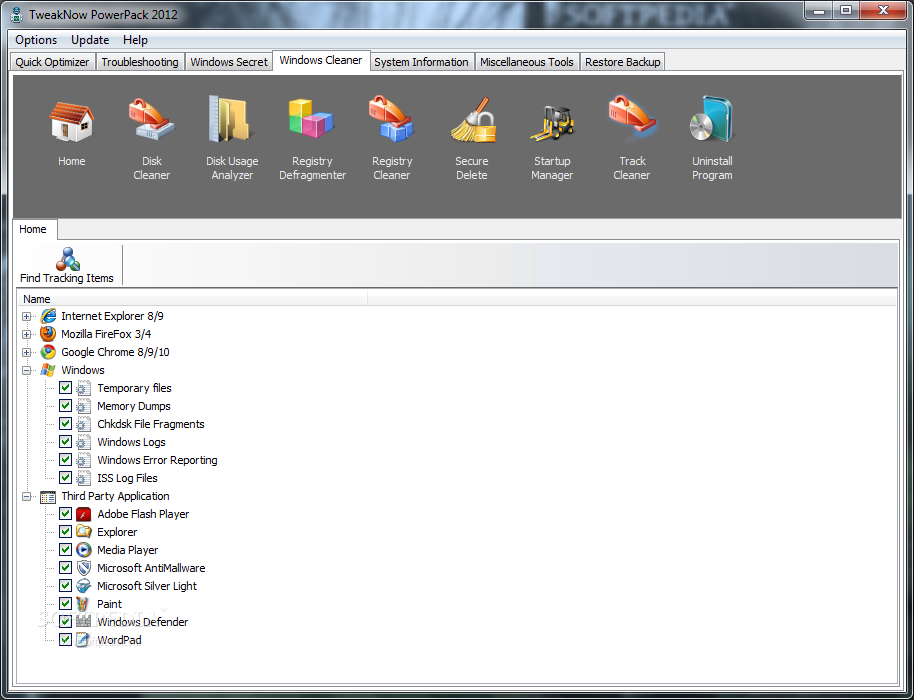Collapse the Windows tree node
The height and width of the screenshot is (700, 914).
coord(26,371)
